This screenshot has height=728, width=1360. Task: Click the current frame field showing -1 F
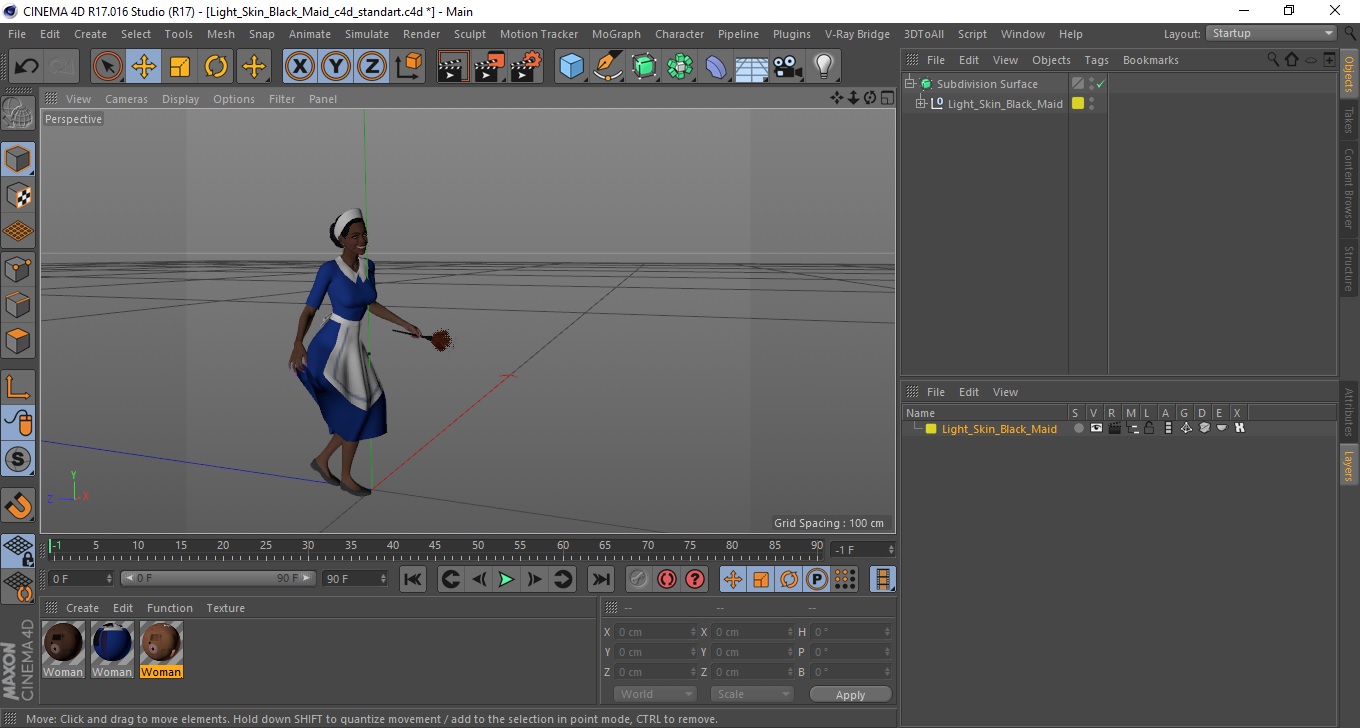[x=863, y=549]
